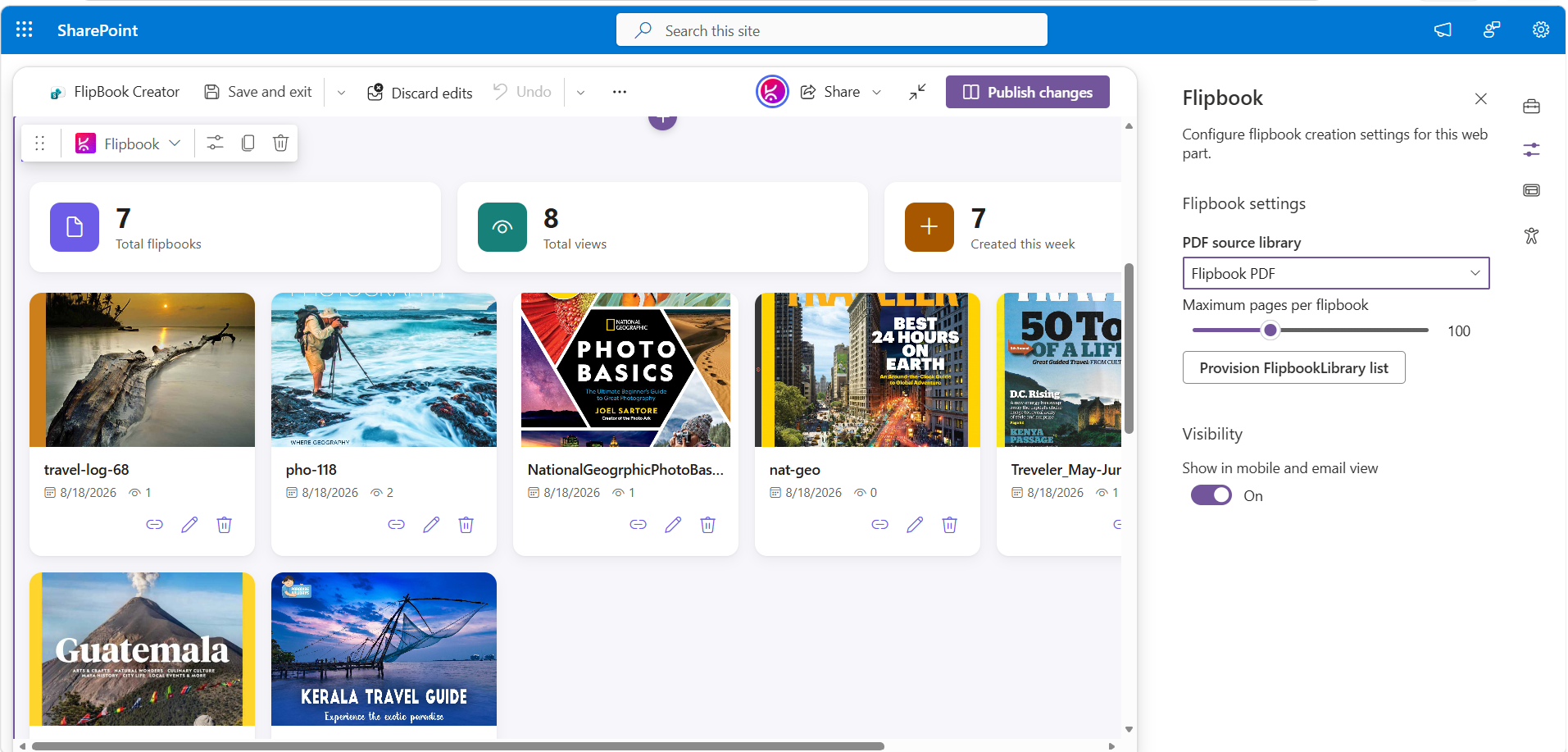
Task: Delete the nat-geo flipbook
Action: coord(949,525)
